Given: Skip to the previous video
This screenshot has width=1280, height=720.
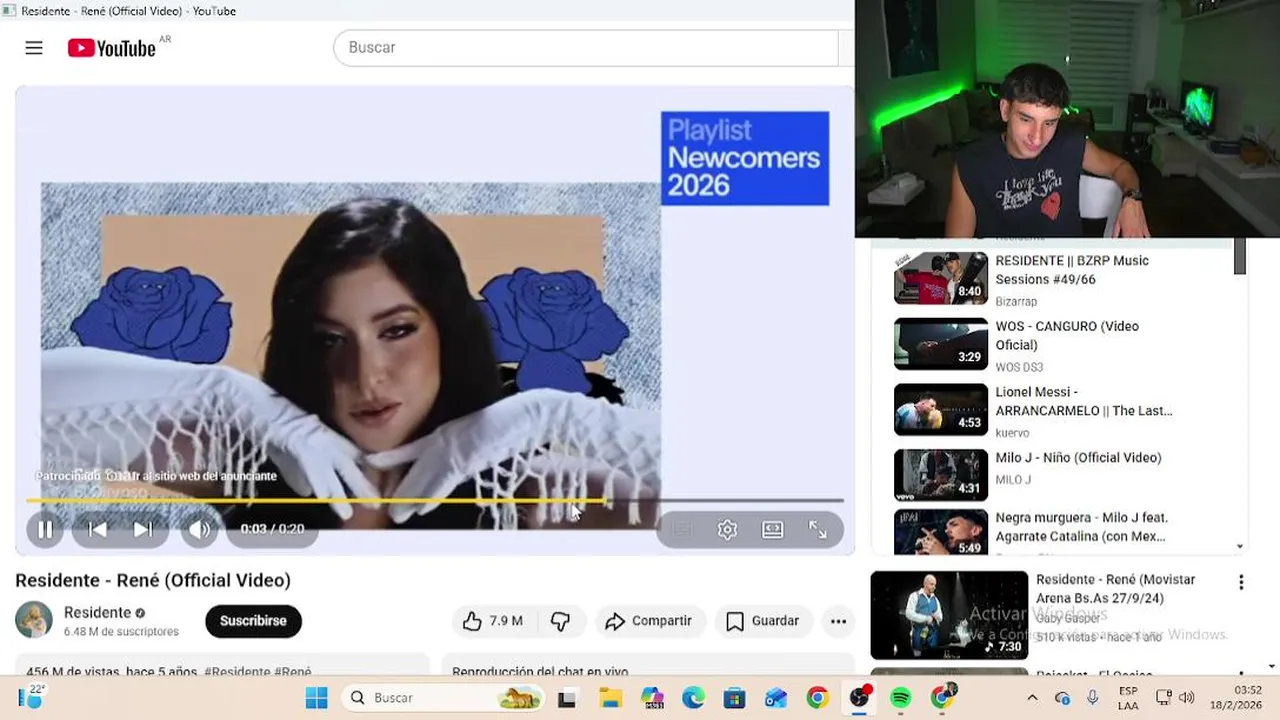Looking at the screenshot, I should [x=97, y=529].
